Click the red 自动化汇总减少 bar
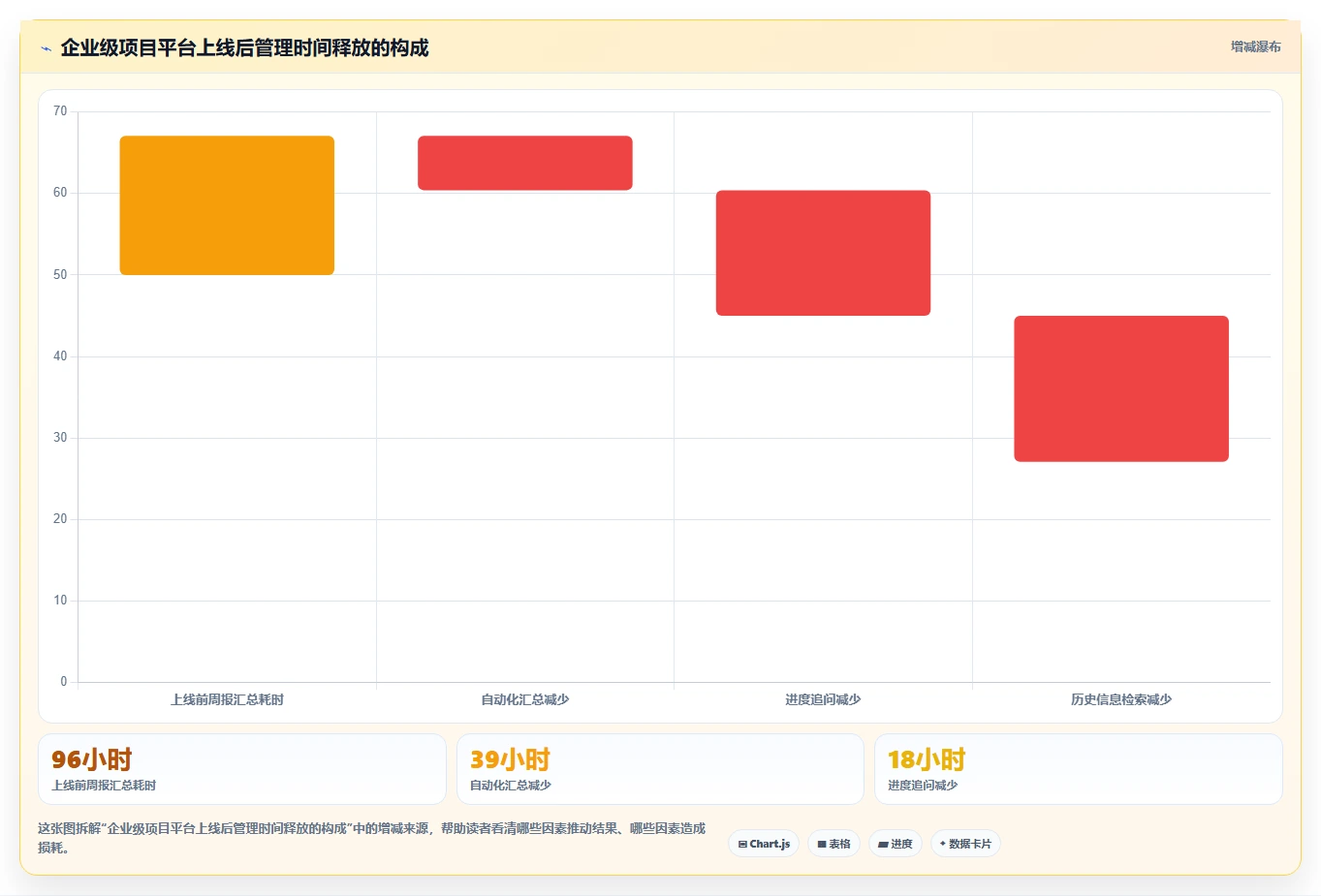 click(525, 163)
